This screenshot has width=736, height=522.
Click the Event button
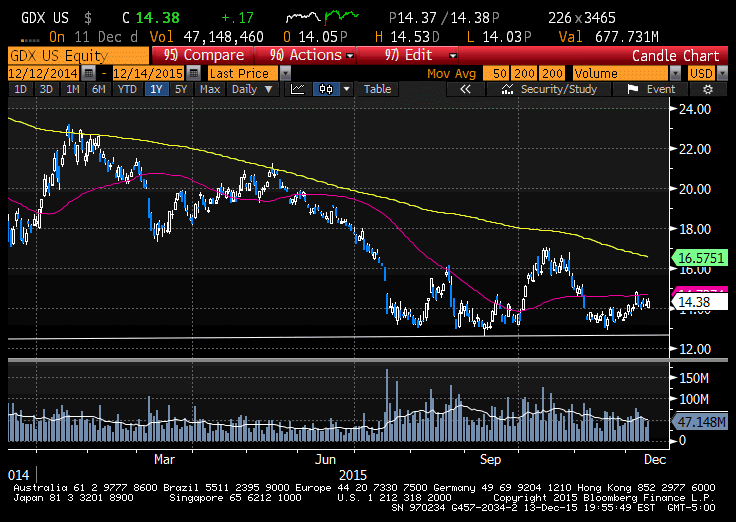[x=651, y=89]
